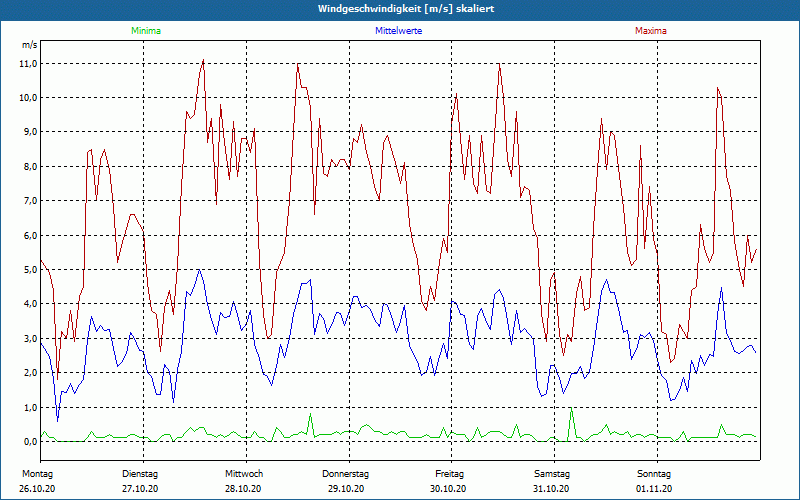
Task: Click the 'Mittwoch' day label
Action: (x=244, y=474)
